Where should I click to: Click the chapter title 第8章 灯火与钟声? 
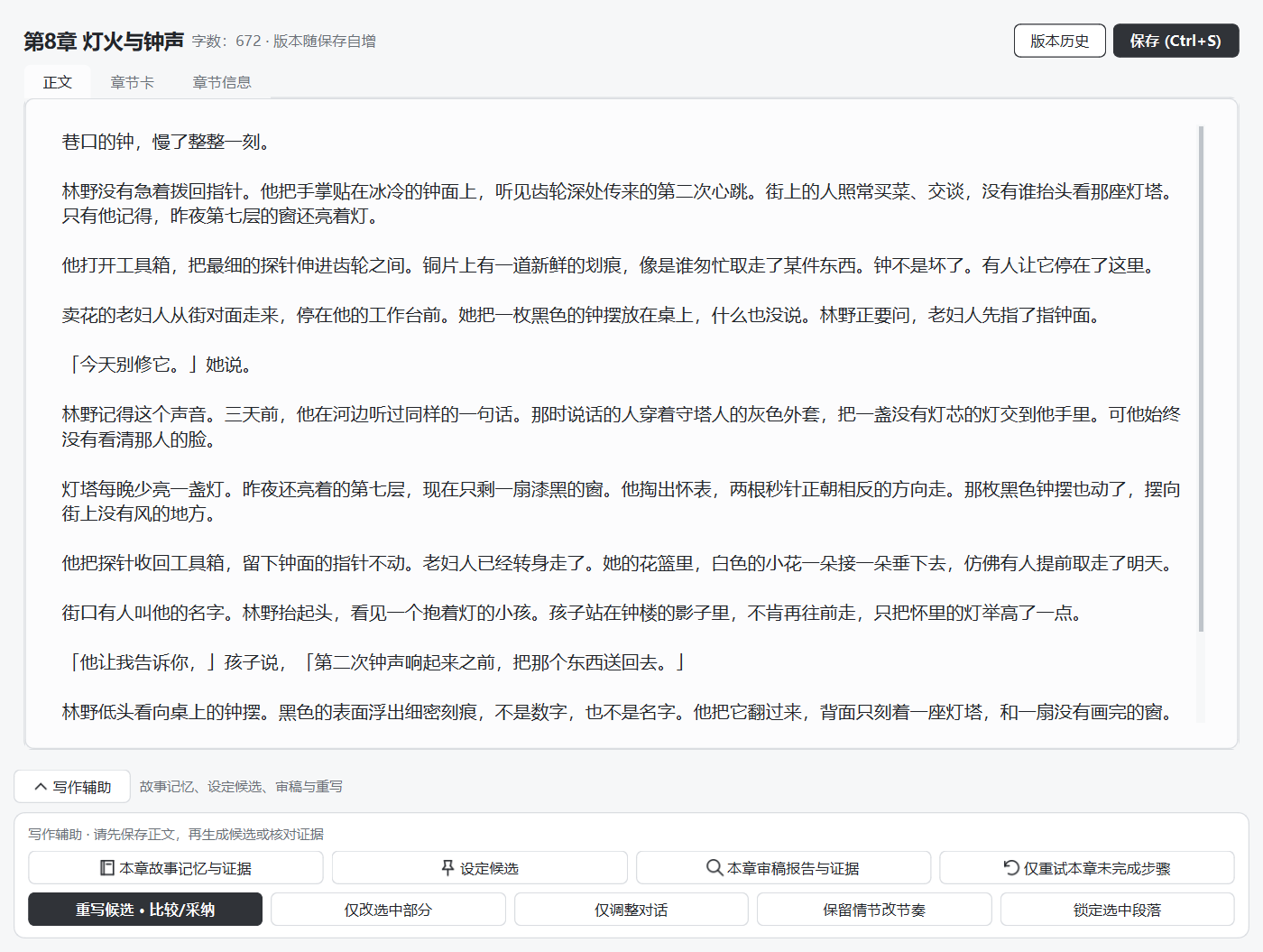(x=104, y=42)
